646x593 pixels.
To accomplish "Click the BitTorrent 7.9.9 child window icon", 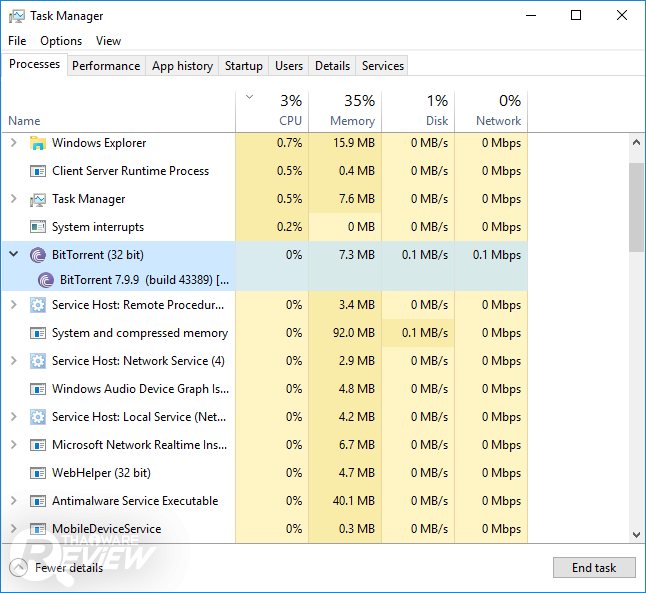I will pyautogui.click(x=46, y=280).
